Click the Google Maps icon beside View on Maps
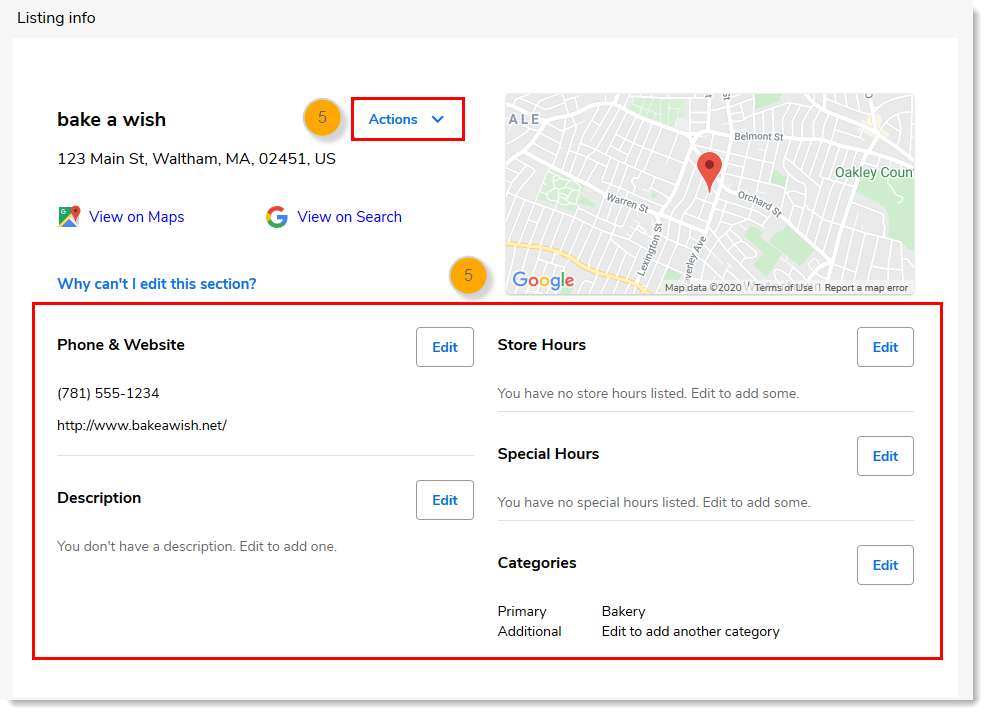Viewport: 988px width, 715px height. coord(69,216)
